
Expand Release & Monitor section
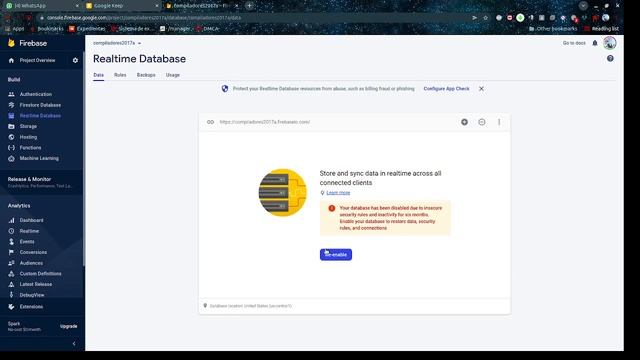pyautogui.click(x=40, y=182)
